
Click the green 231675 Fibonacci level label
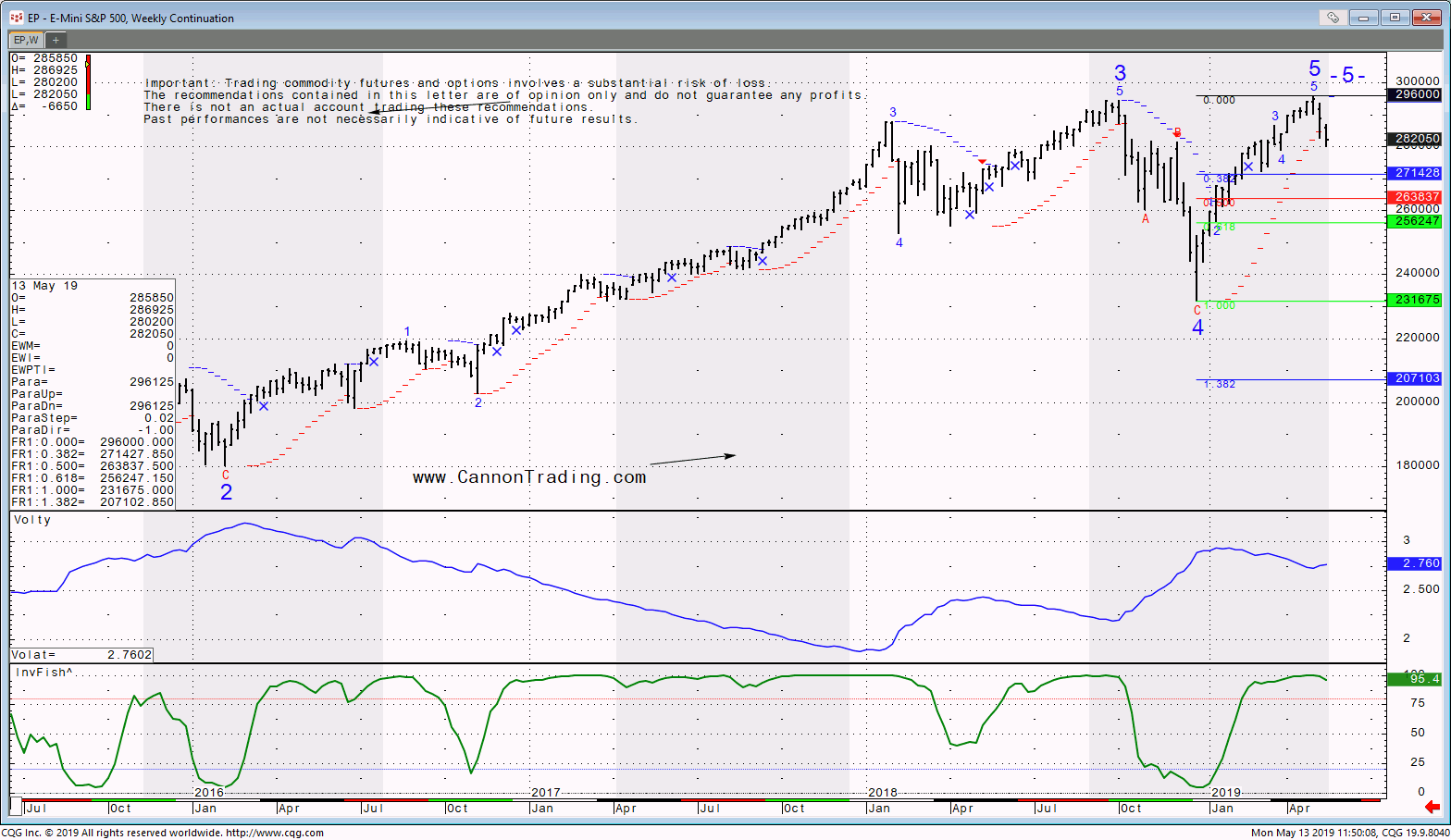[x=1417, y=300]
